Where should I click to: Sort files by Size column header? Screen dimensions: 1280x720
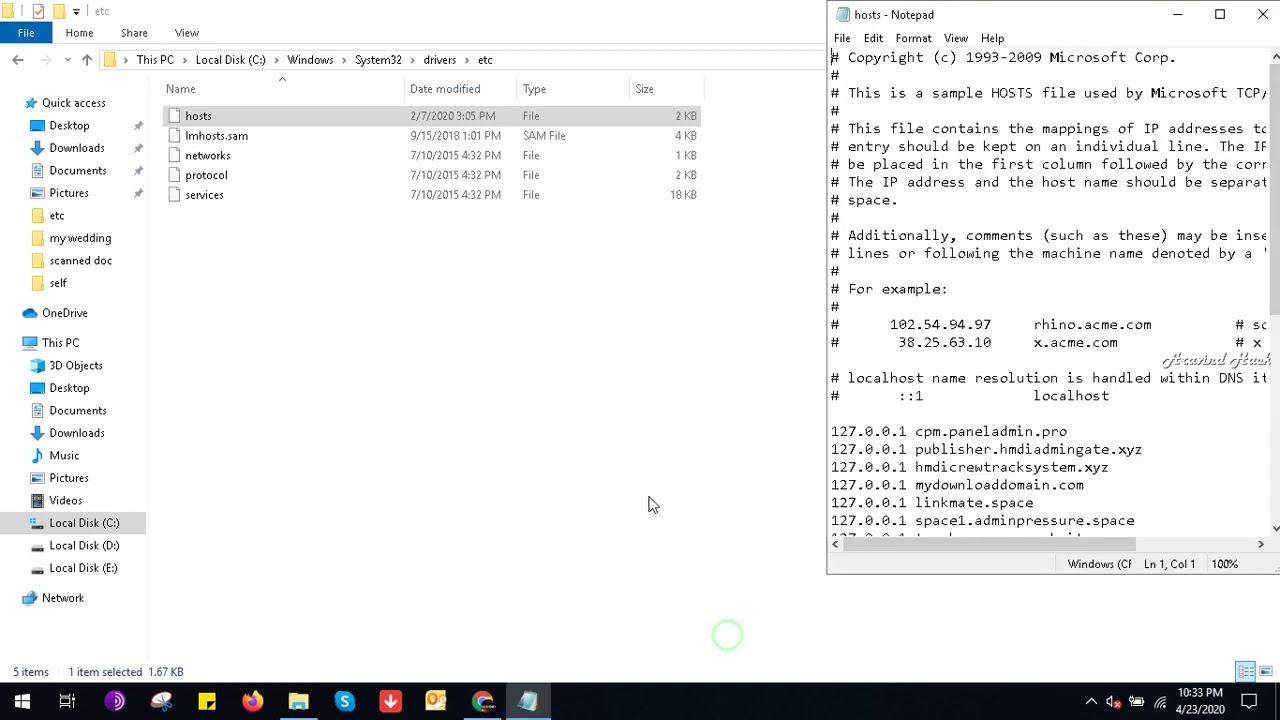pos(666,89)
